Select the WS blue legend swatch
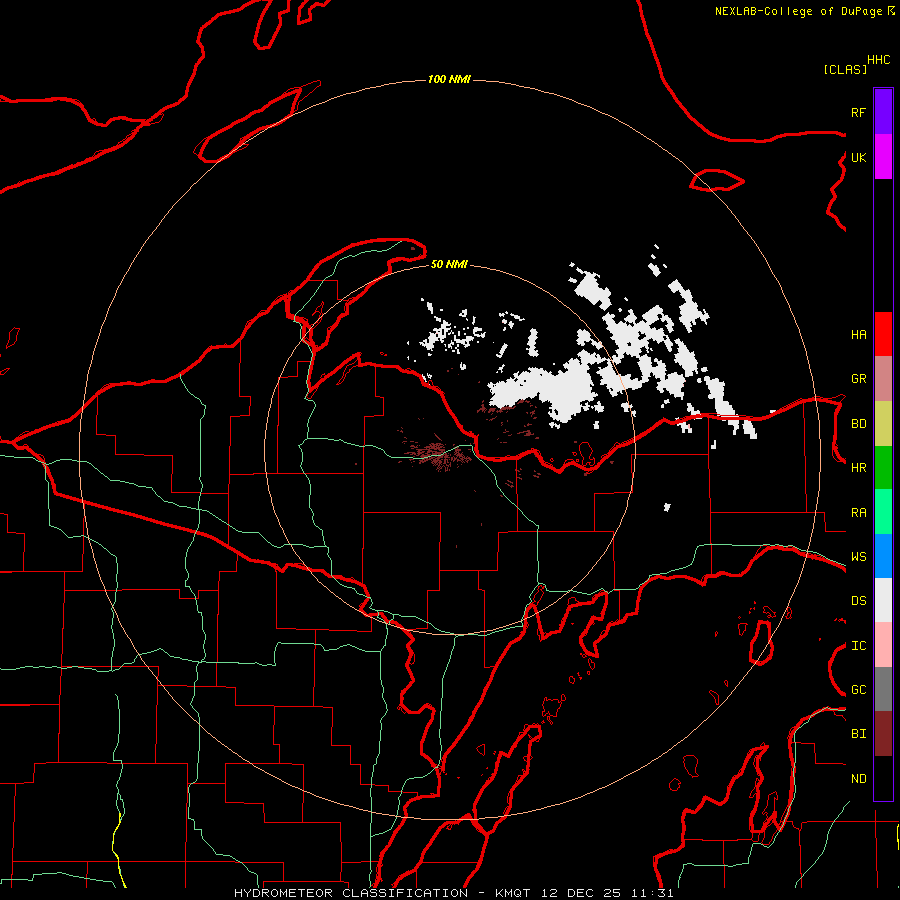Image resolution: width=900 pixels, height=900 pixels. [x=883, y=556]
